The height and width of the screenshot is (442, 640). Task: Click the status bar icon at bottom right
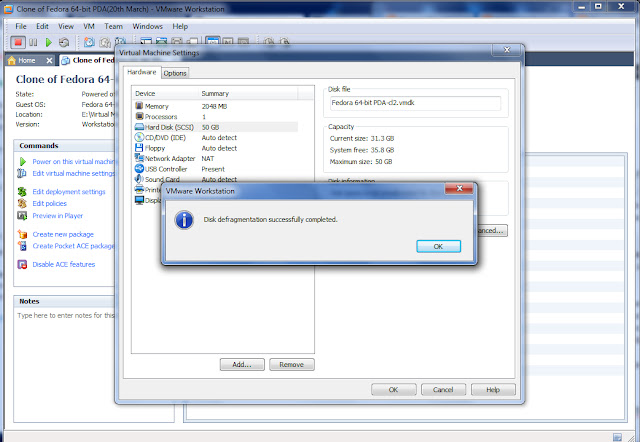617,437
